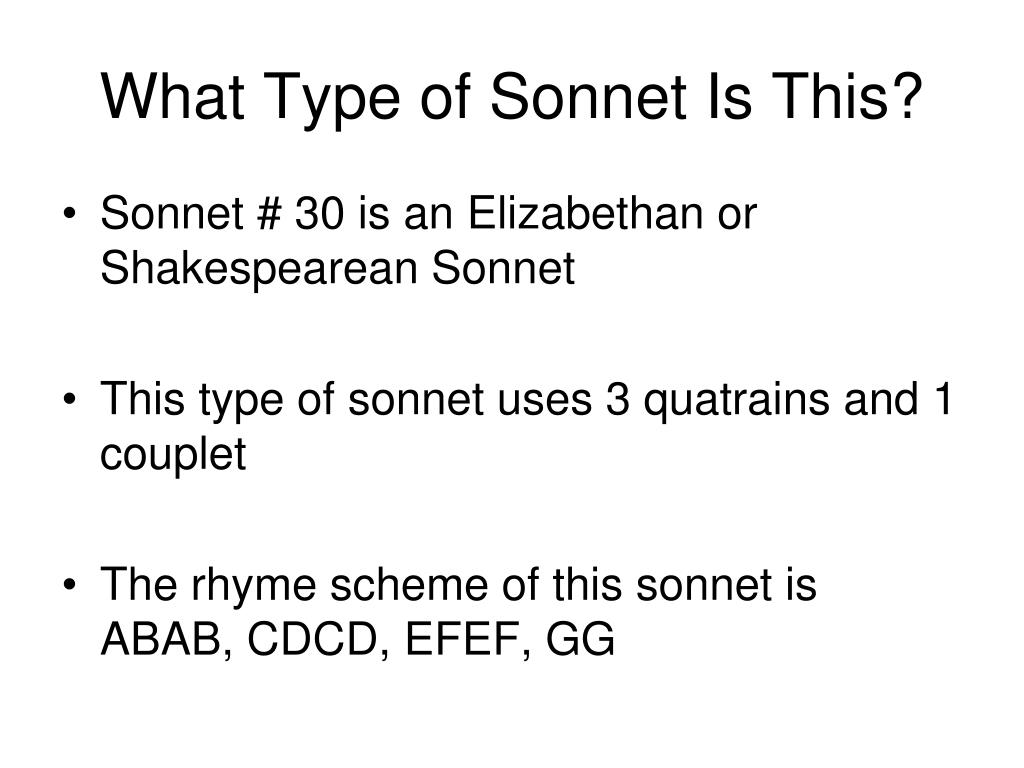Screen dimensions: 1024x768
Task: Click the word 'couplet'
Action: click(173, 457)
